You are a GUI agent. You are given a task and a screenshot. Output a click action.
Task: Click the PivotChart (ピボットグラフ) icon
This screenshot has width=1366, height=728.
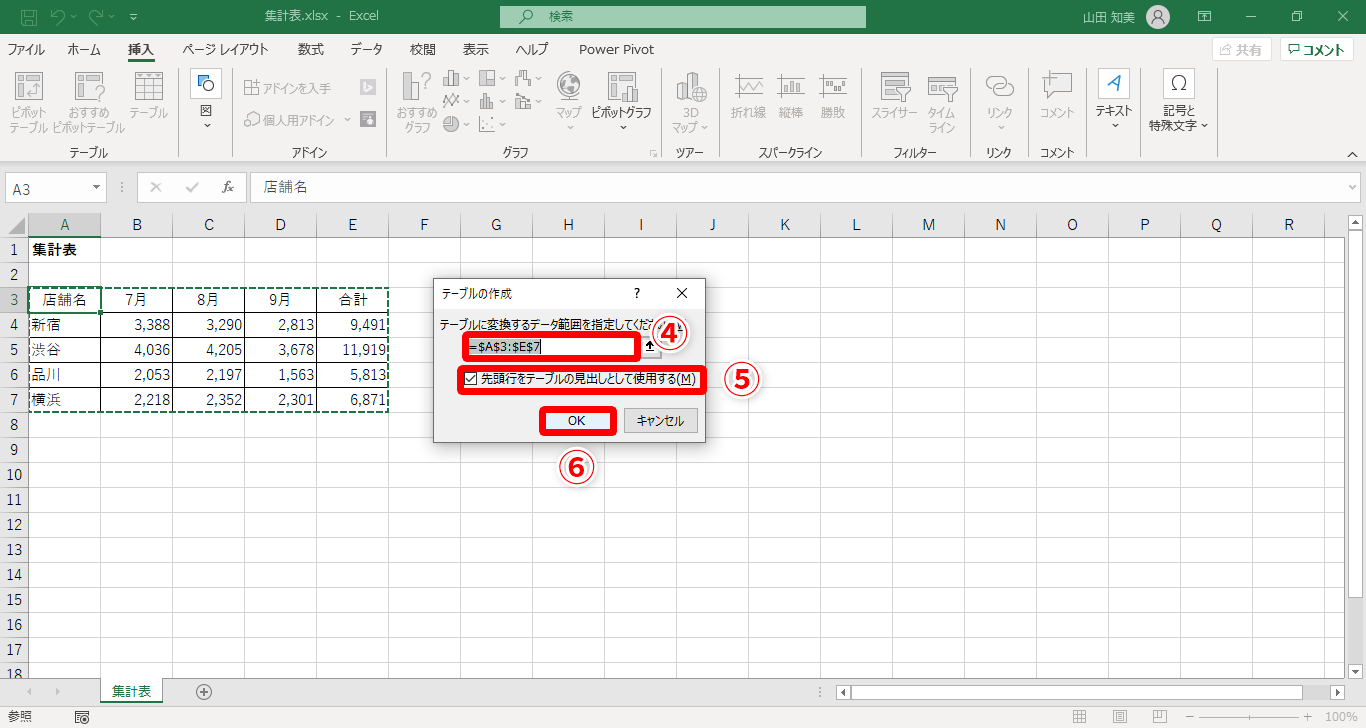(622, 101)
